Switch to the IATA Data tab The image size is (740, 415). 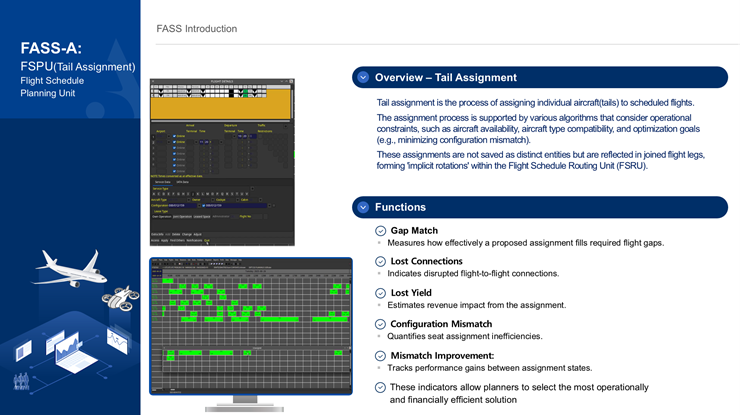[x=182, y=182]
